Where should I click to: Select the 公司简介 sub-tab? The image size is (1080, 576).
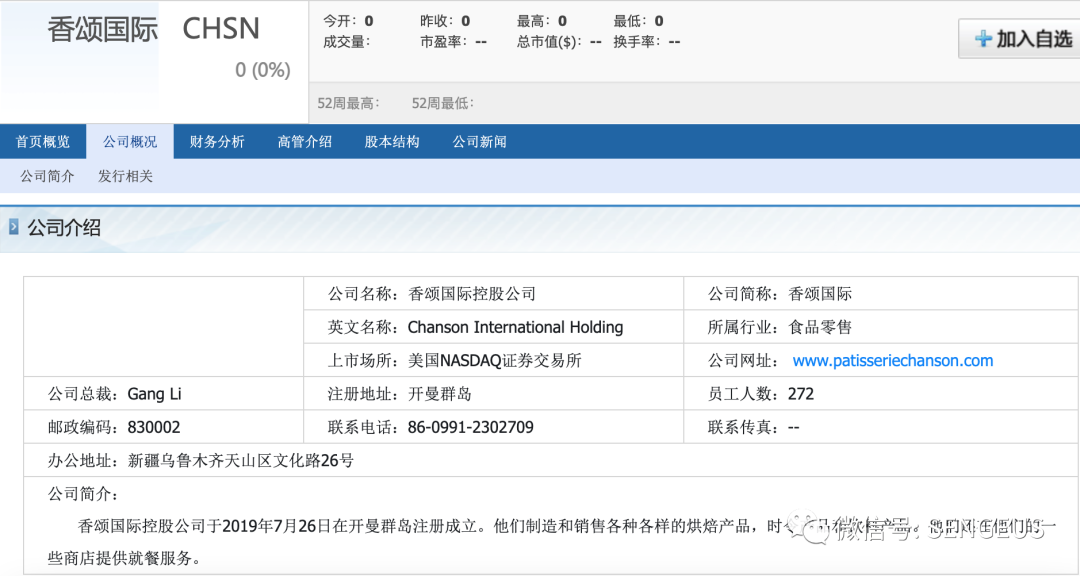point(47,176)
